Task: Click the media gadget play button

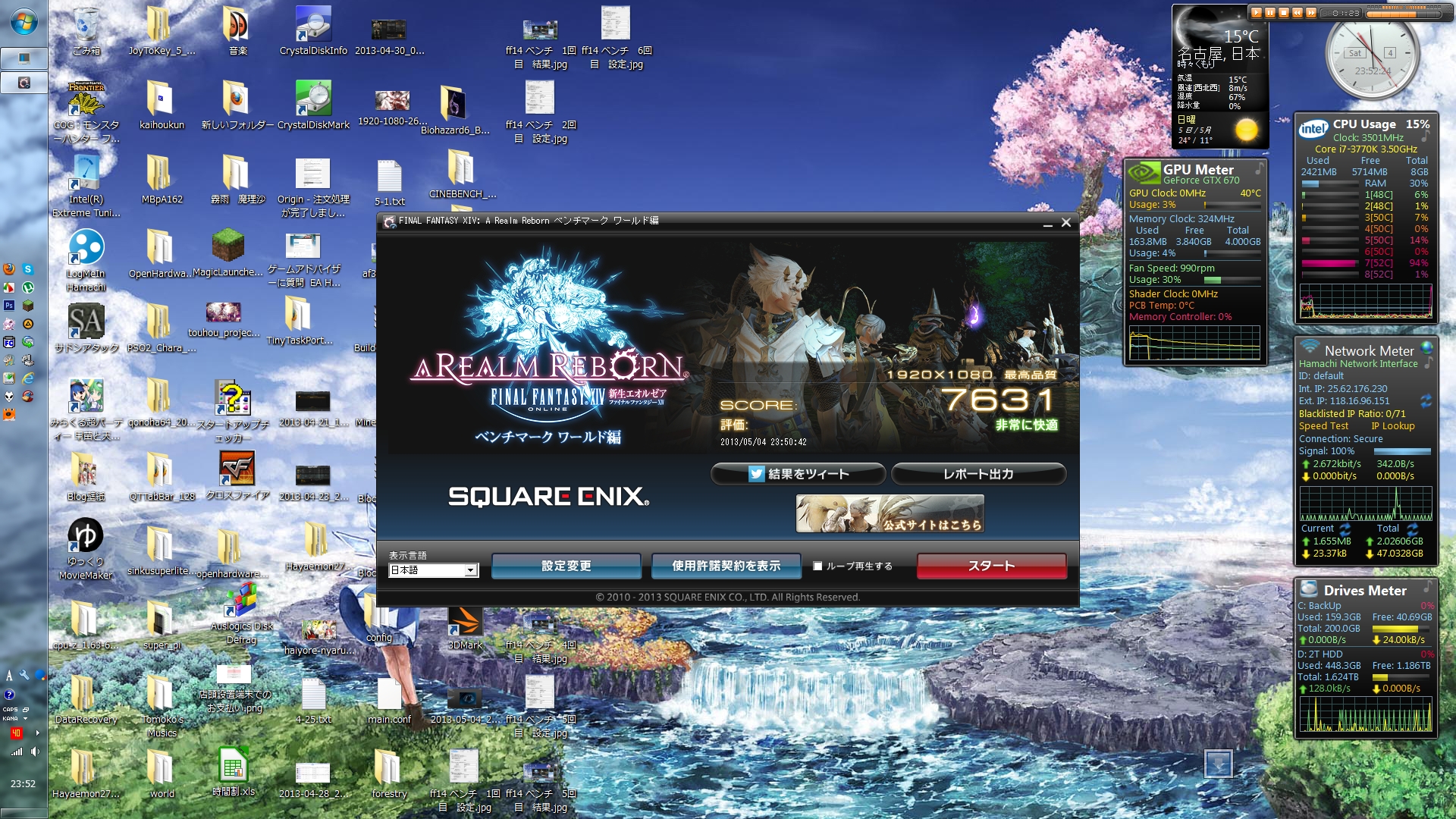Action: [1257, 12]
